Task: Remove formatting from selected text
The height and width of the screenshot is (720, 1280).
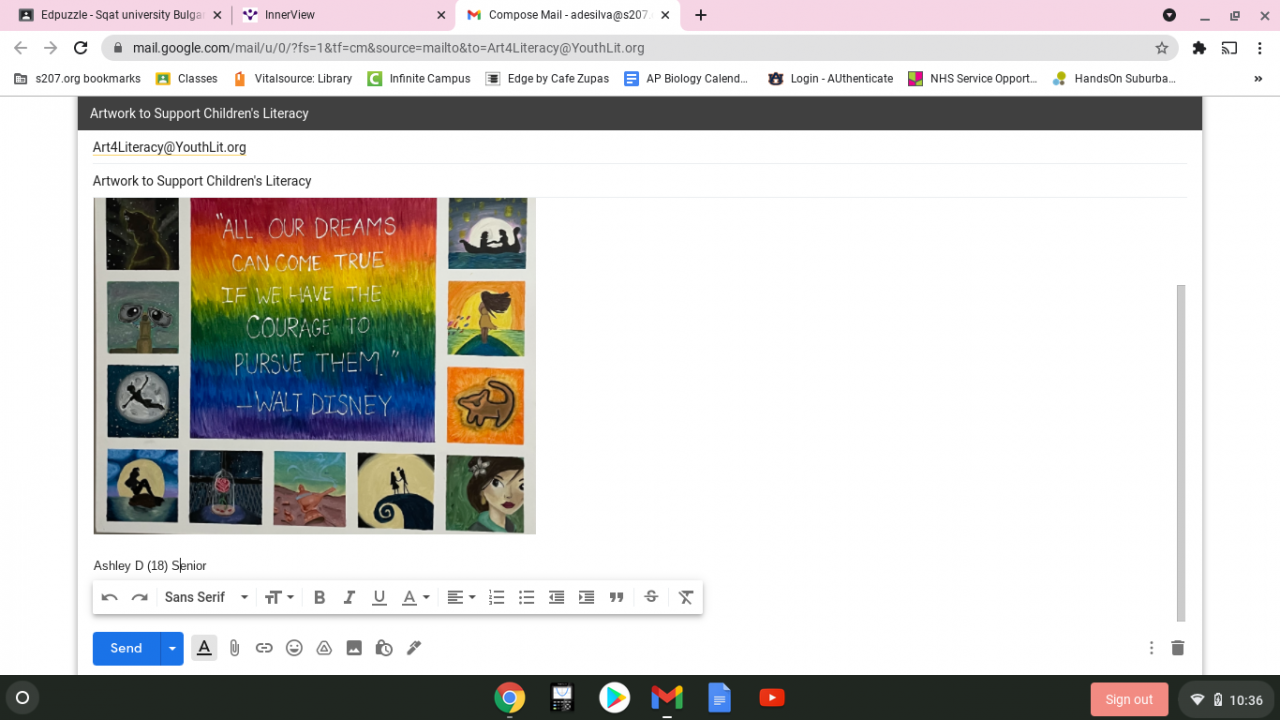Action: [686, 597]
